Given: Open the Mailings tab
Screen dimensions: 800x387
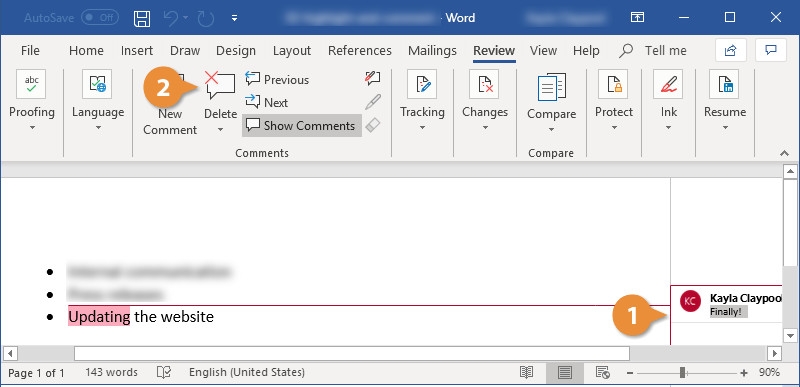Looking at the screenshot, I should tap(432, 50).
